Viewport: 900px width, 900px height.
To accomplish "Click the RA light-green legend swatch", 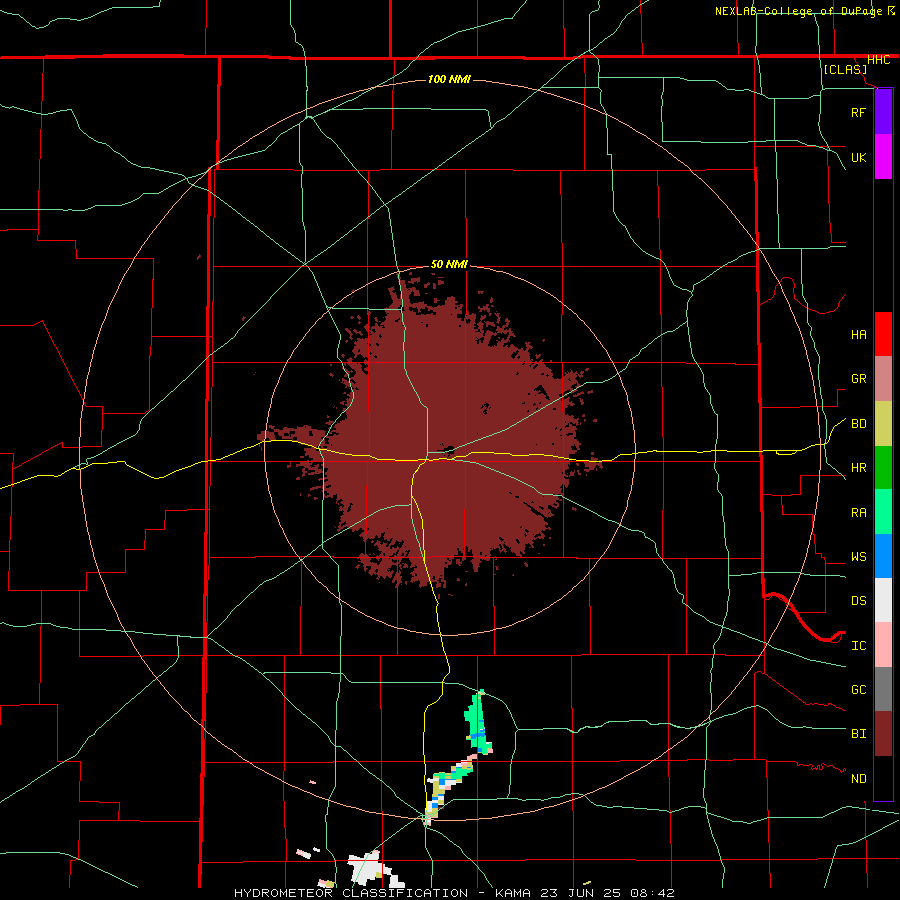I will pos(883,512).
